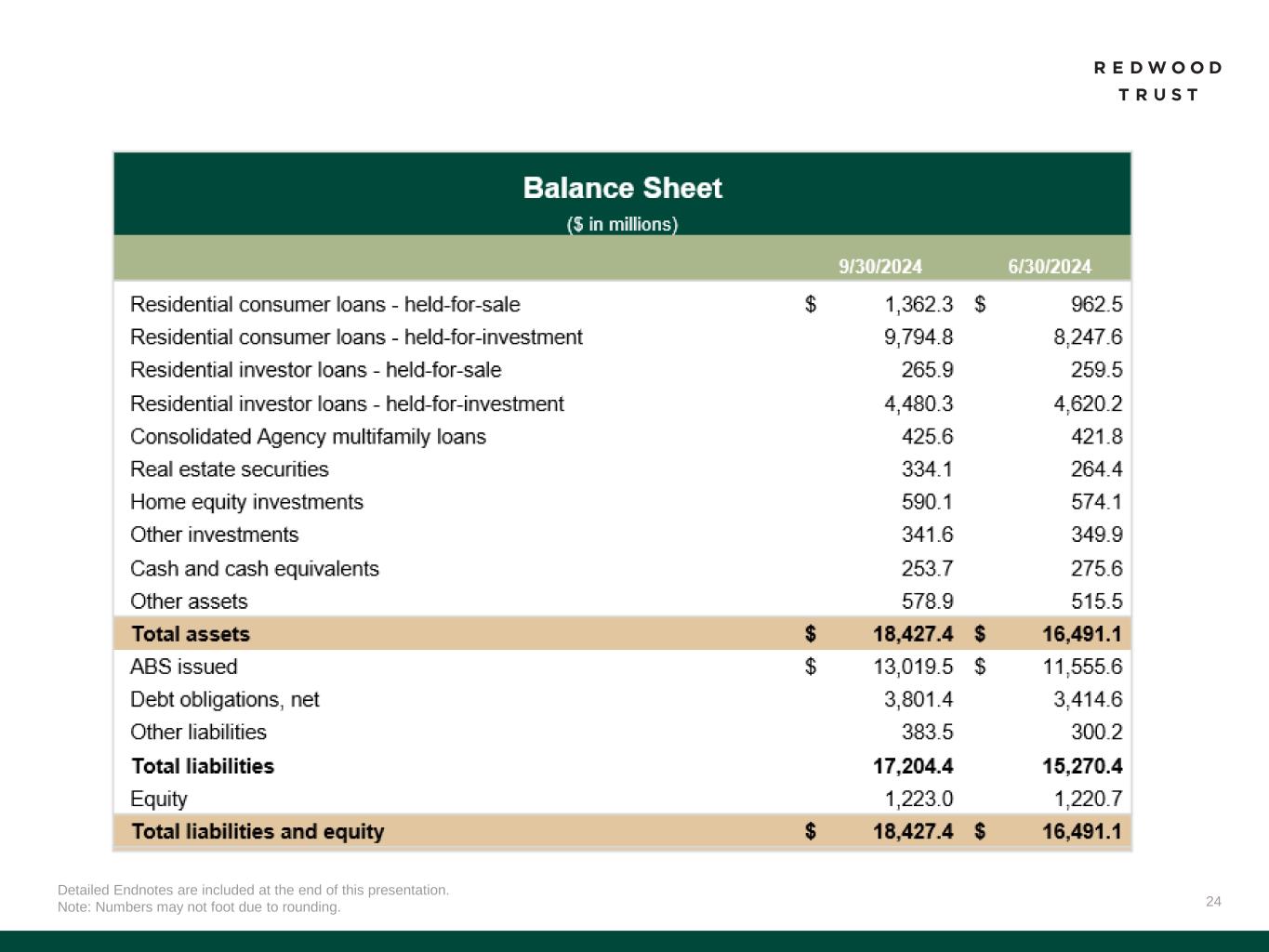Click the Home equity investments label
Viewport: 1269px width, 952px height.
(x=246, y=502)
